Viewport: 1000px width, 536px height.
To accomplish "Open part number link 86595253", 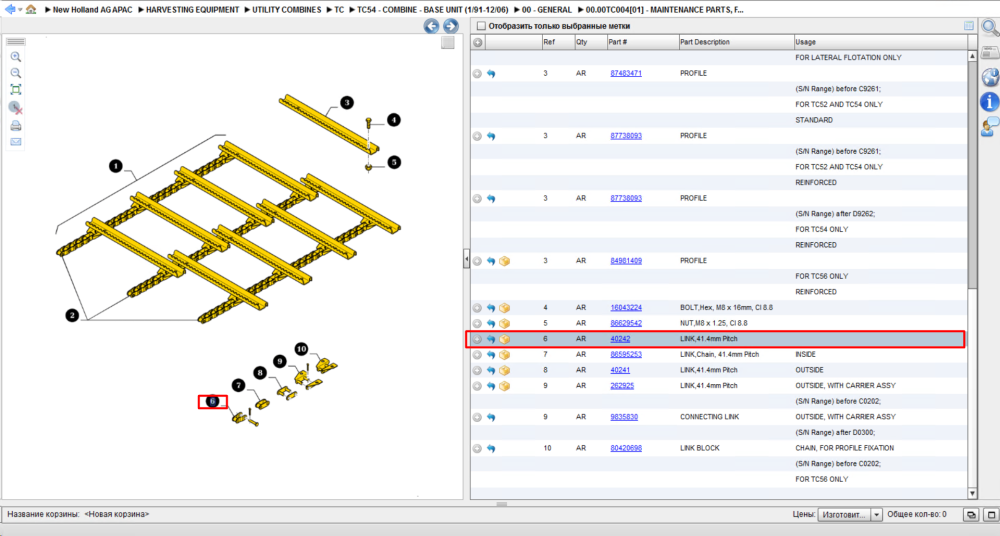I will point(626,354).
